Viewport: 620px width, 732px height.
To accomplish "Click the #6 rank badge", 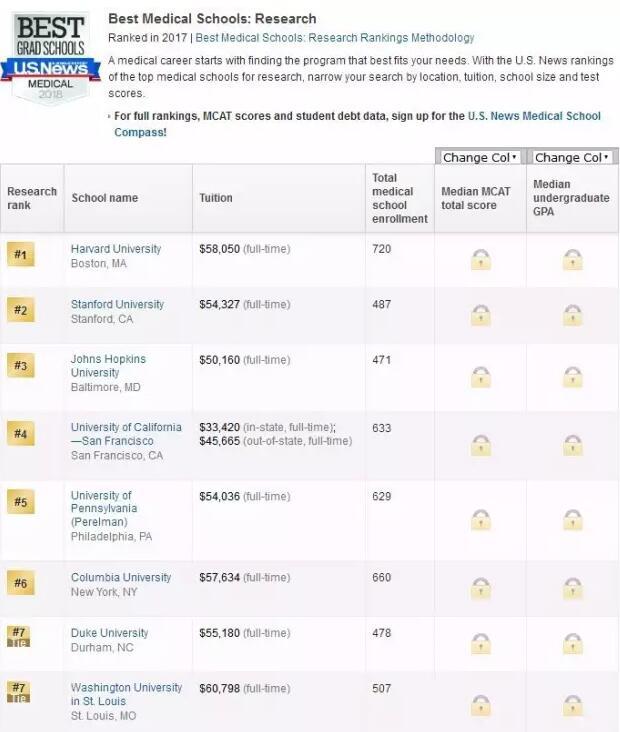I will click(21, 583).
